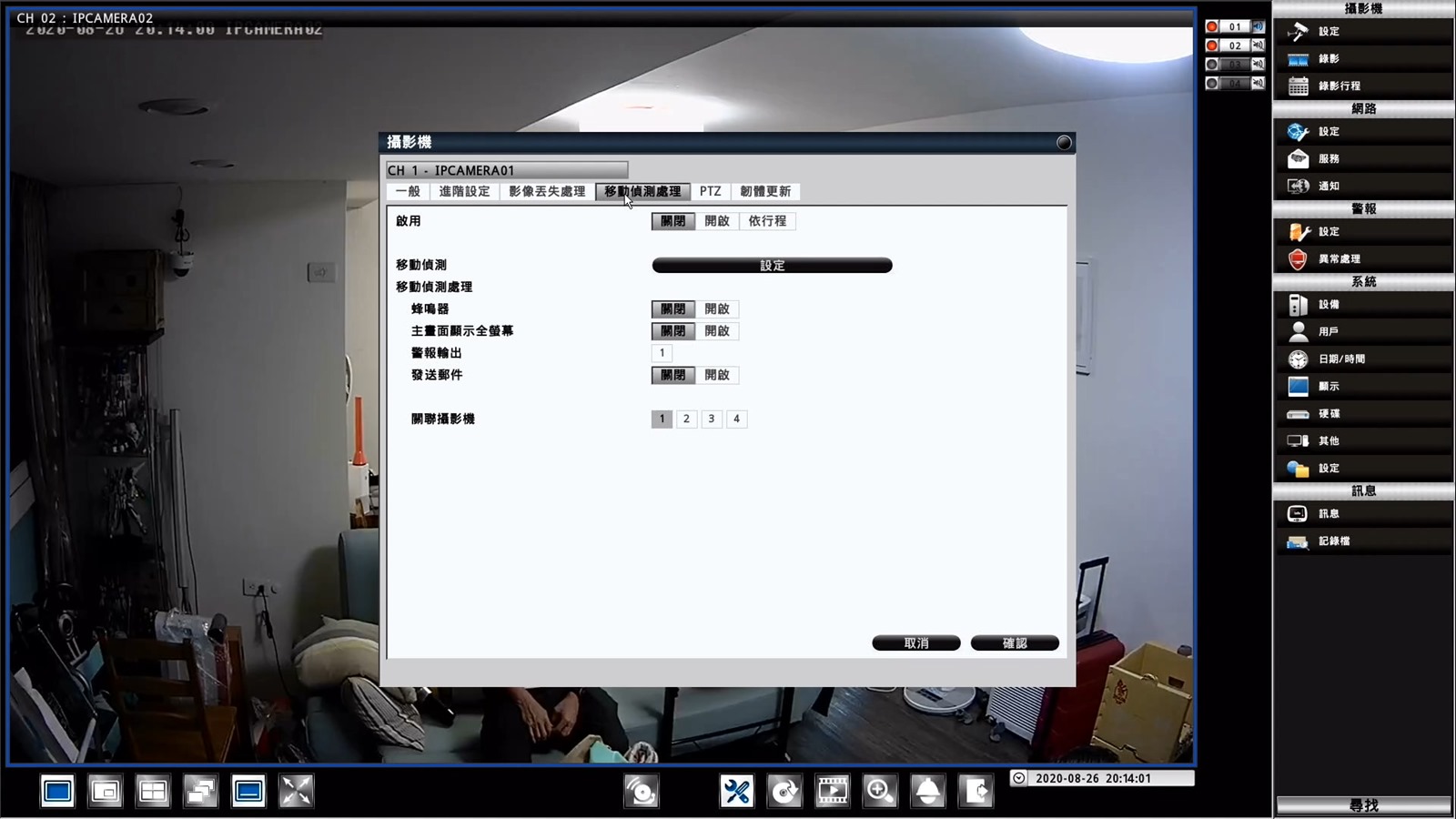Click the logout exit icon
Viewport: 1456px width, 819px height.
(976, 791)
